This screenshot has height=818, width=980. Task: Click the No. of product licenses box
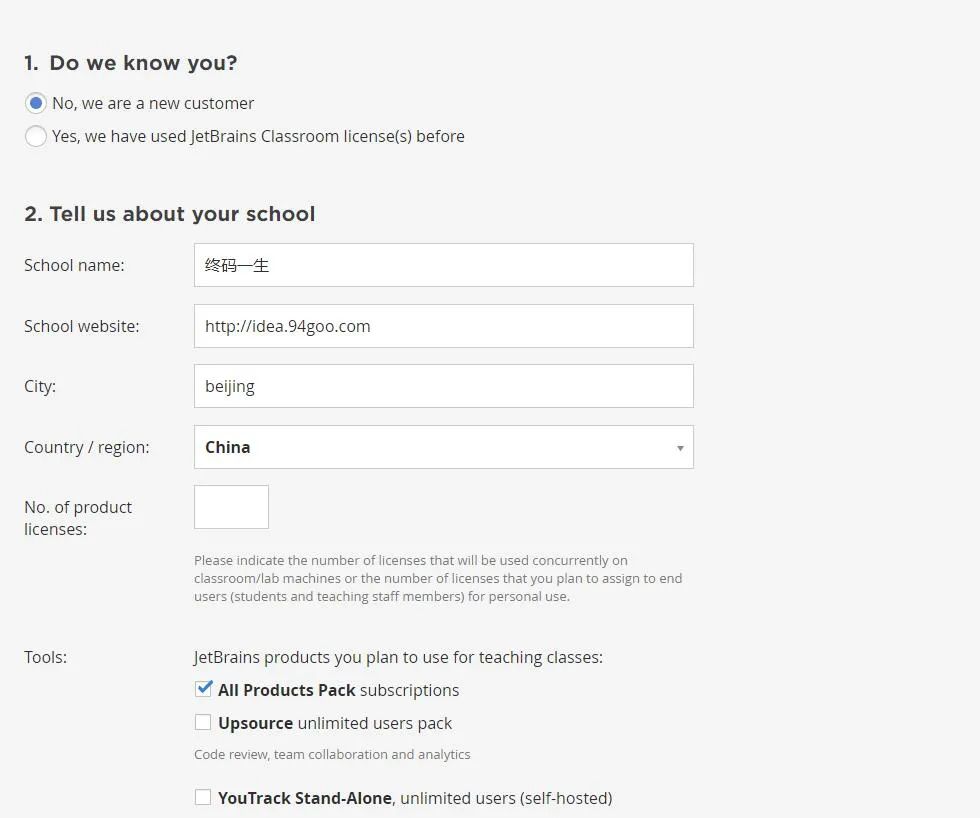(x=231, y=507)
